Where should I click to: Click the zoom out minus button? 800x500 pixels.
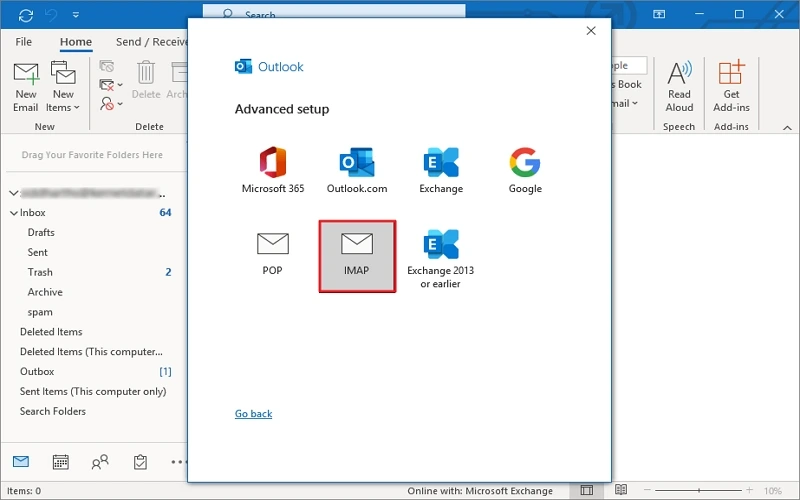[647, 490]
